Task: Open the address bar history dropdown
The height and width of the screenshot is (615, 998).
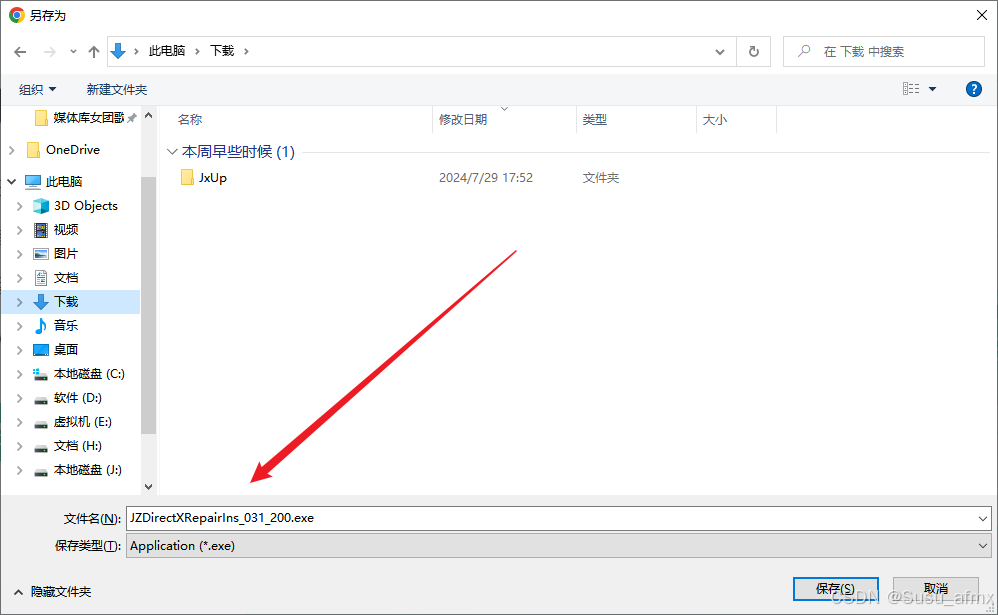Action: tap(720, 52)
